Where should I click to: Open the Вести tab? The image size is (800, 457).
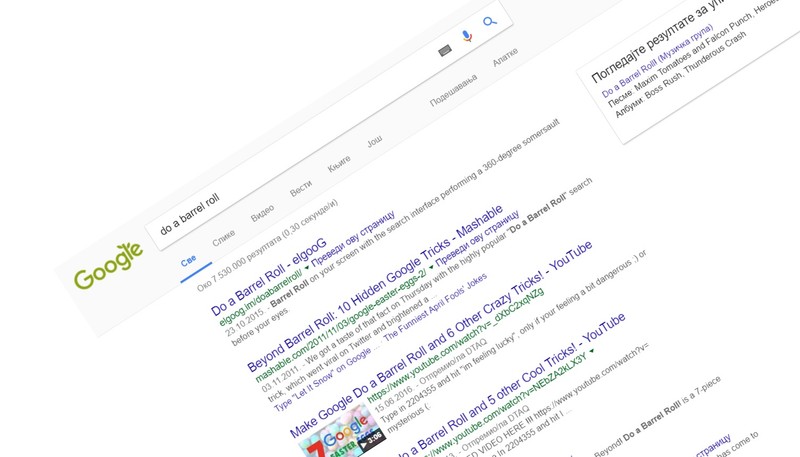pyautogui.click(x=301, y=188)
